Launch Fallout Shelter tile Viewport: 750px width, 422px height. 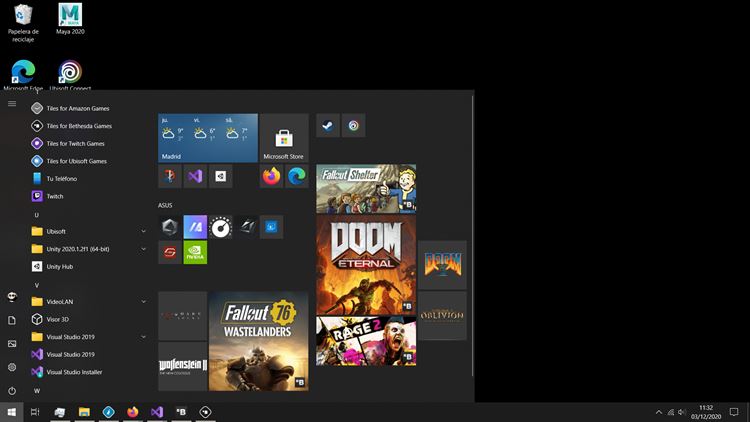(366, 189)
